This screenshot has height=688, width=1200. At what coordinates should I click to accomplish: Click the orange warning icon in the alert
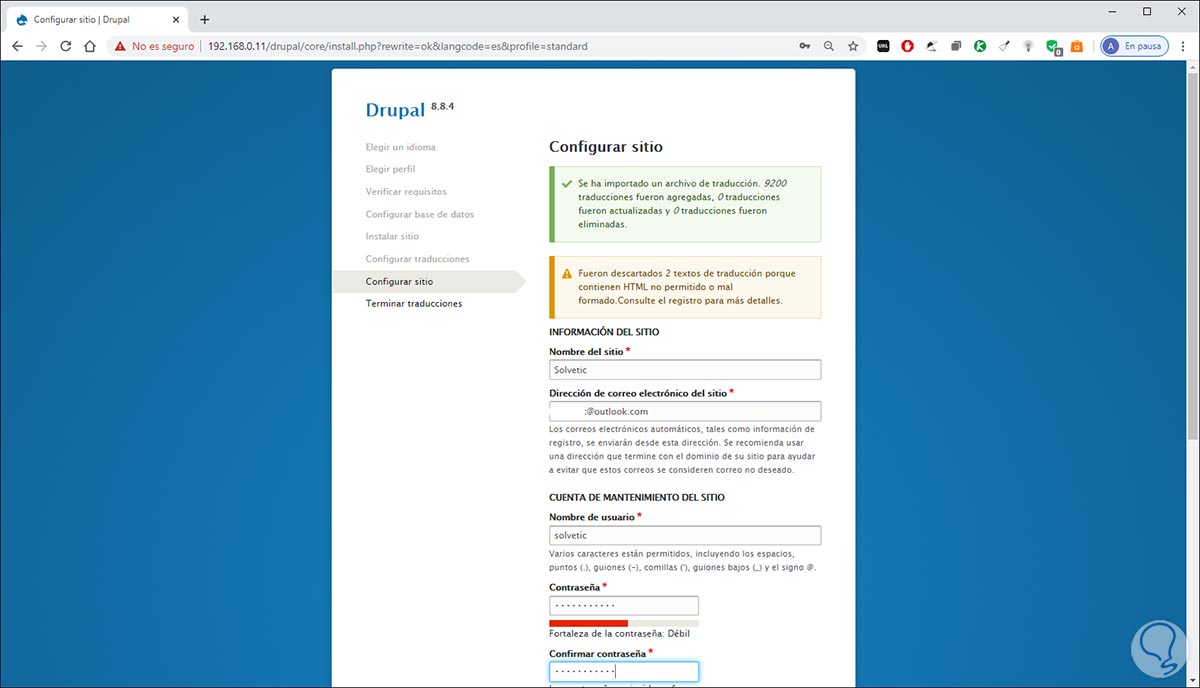click(x=567, y=273)
